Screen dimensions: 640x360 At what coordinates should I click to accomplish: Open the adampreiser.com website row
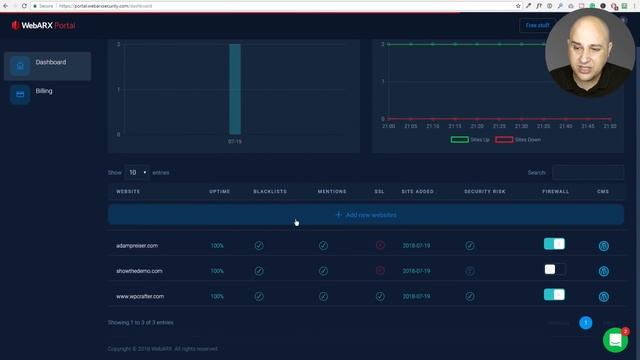point(137,246)
